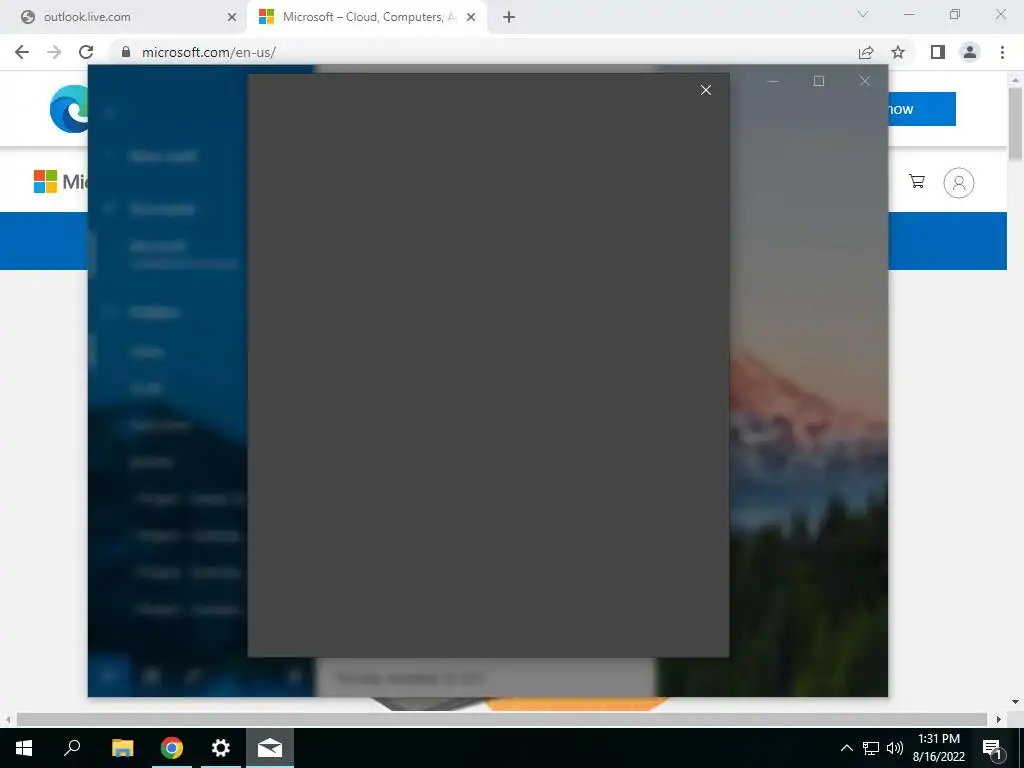Screen dimensions: 1024x768
Task: Click the blue Edge download button
Action: pos(922,109)
